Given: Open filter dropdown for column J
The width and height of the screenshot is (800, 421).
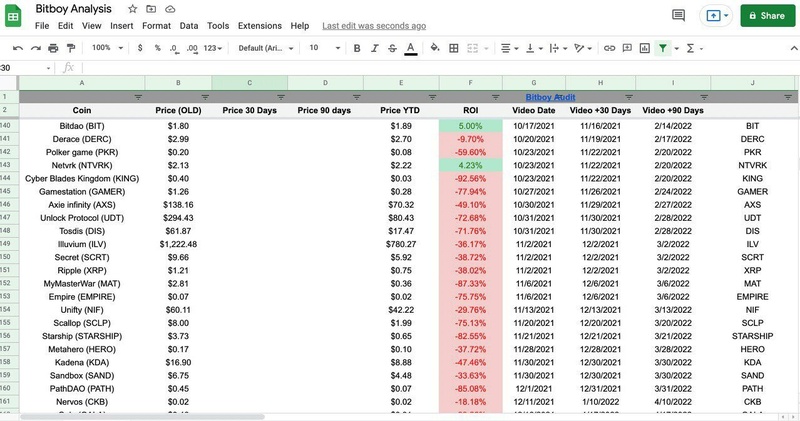Looking at the screenshot, I should point(788,97).
